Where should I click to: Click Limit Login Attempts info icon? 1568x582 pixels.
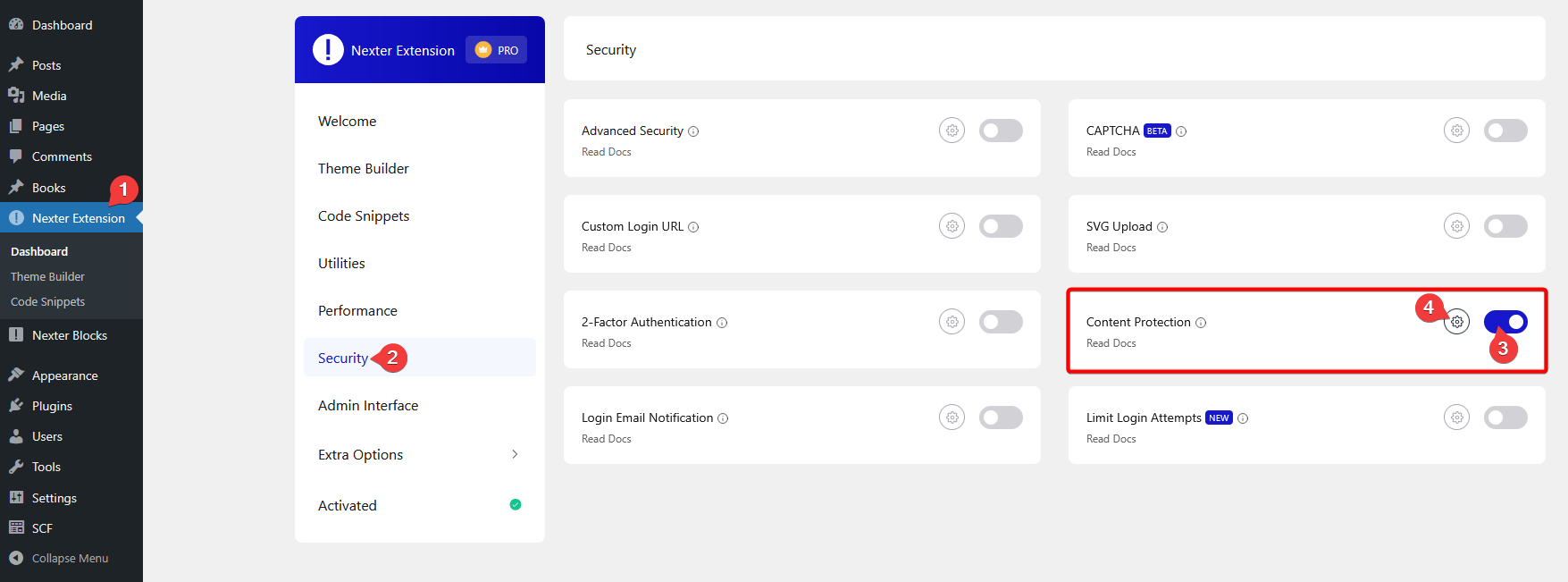[1243, 418]
